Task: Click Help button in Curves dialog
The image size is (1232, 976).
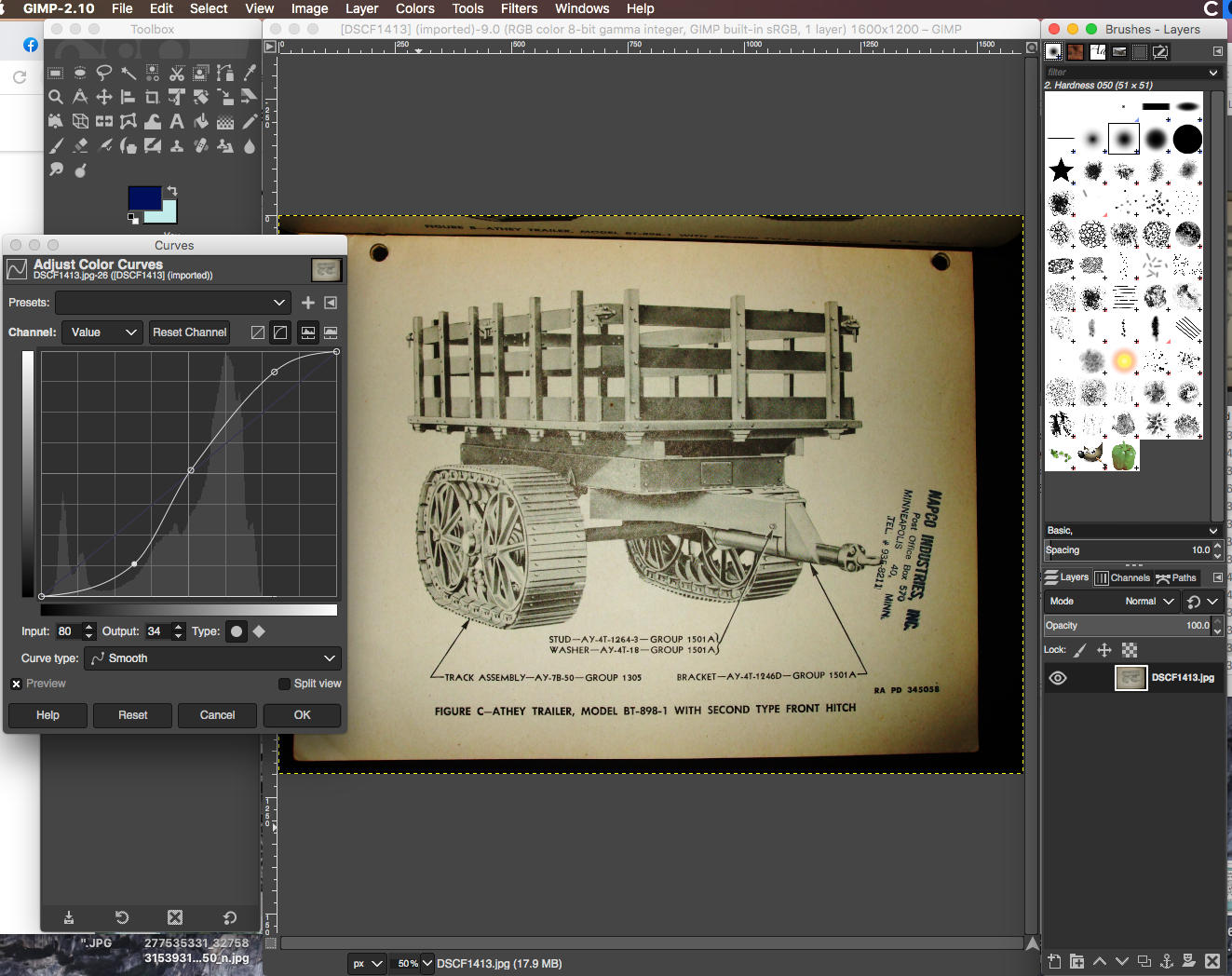Action: coord(47,715)
